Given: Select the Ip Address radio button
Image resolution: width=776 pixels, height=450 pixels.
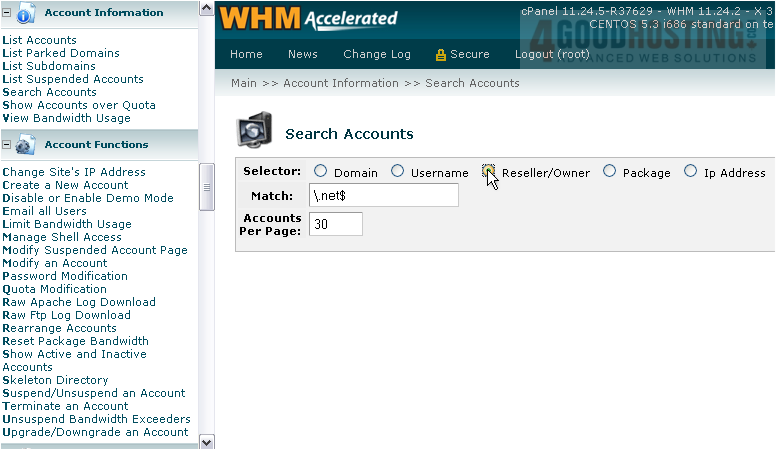Looking at the screenshot, I should tap(691, 172).
